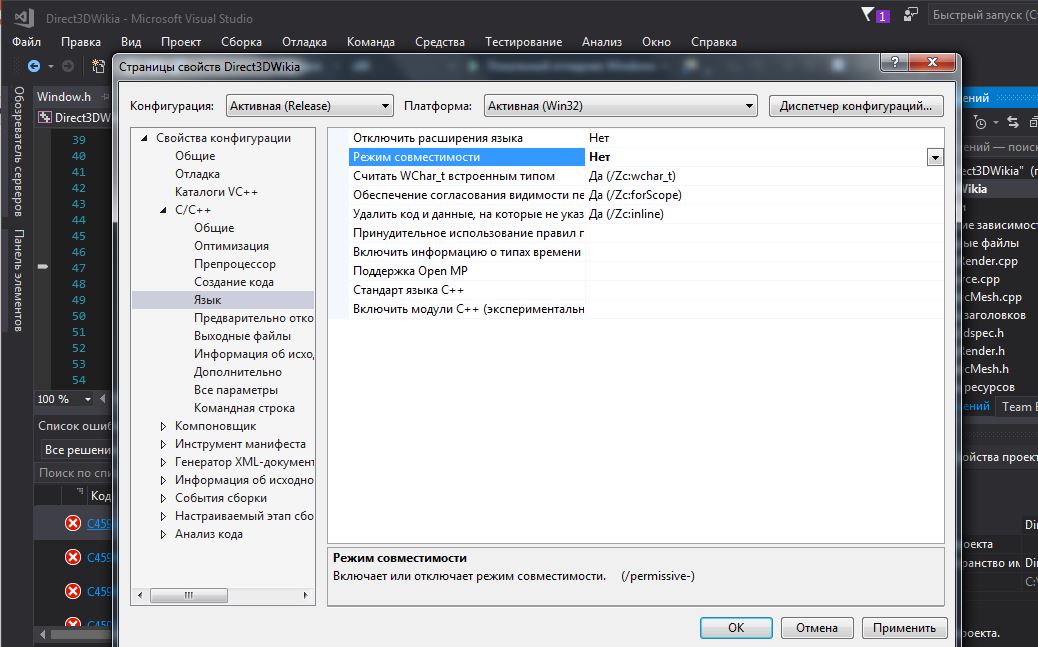Open the Режим совместимости value dropdown arrow
1038x647 pixels.
click(935, 158)
